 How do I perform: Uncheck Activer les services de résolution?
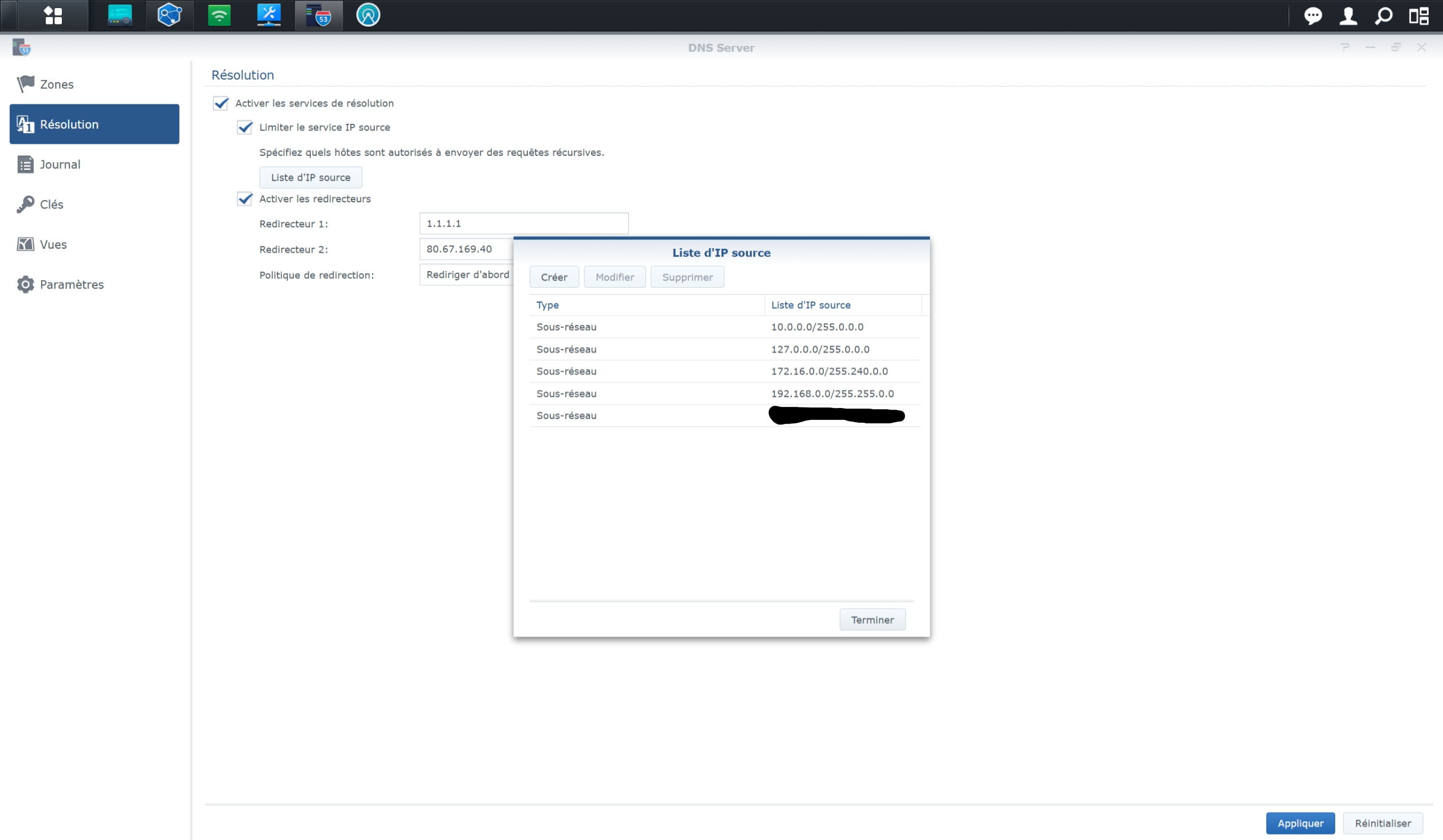(221, 103)
